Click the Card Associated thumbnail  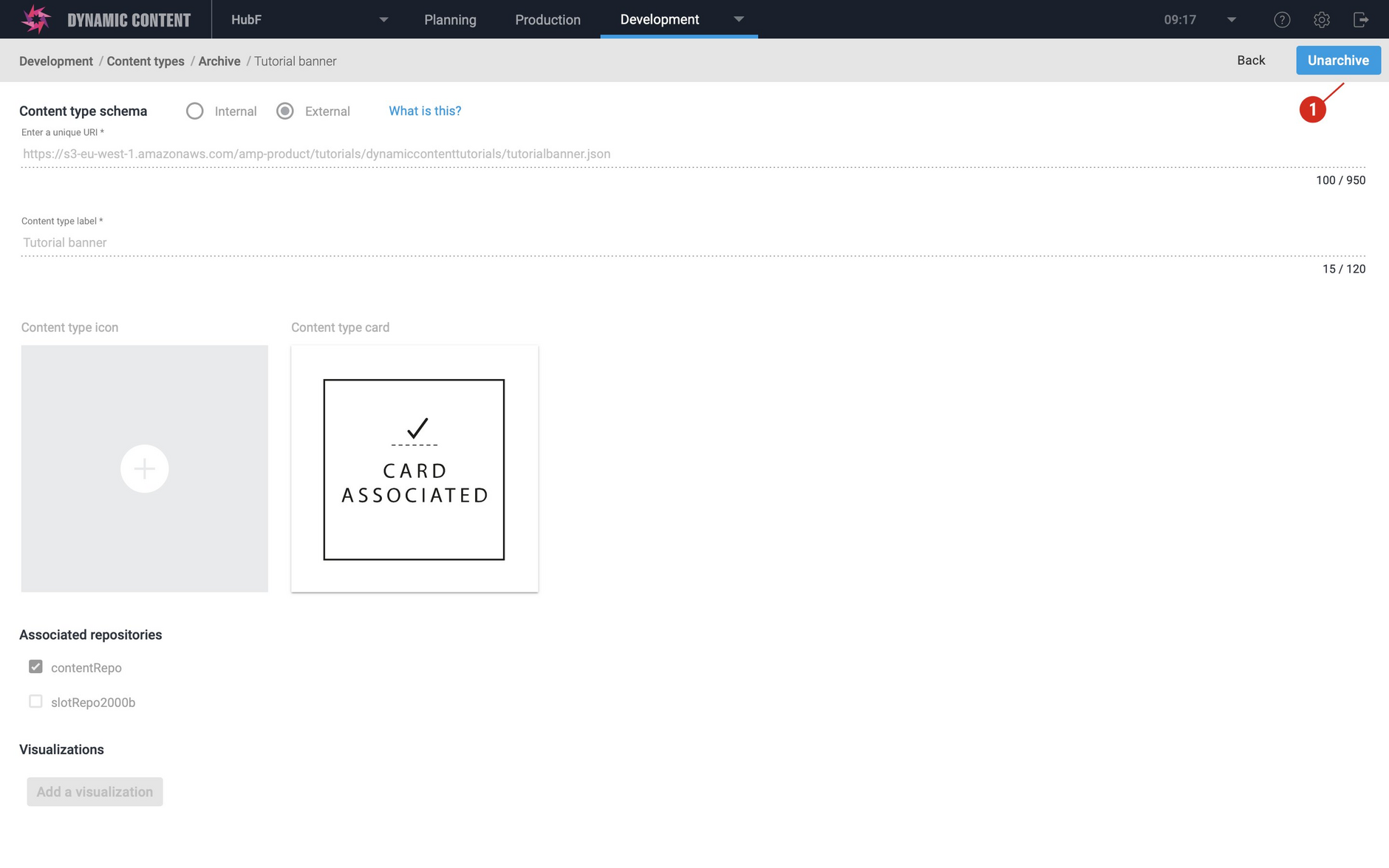414,468
